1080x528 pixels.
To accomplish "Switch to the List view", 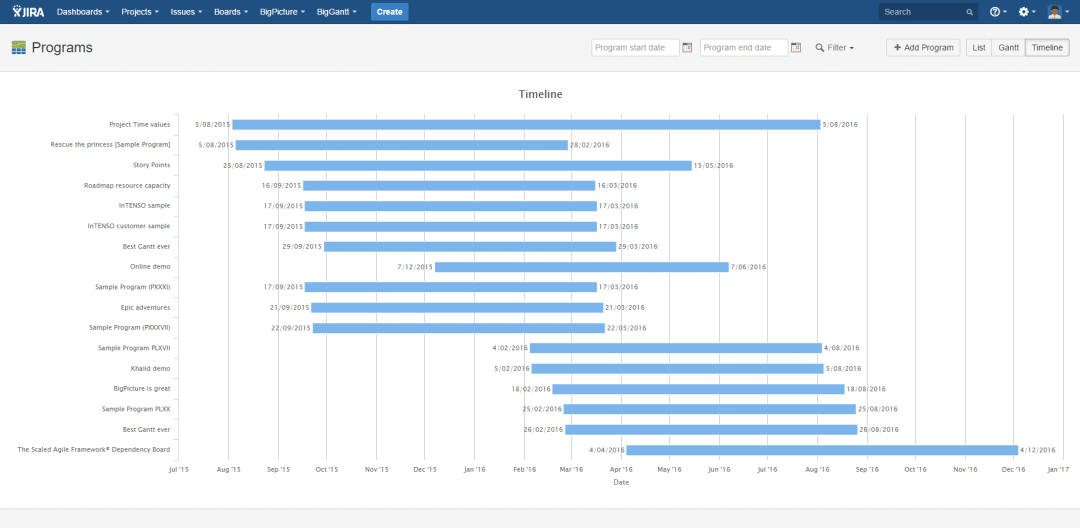I will tap(979, 47).
